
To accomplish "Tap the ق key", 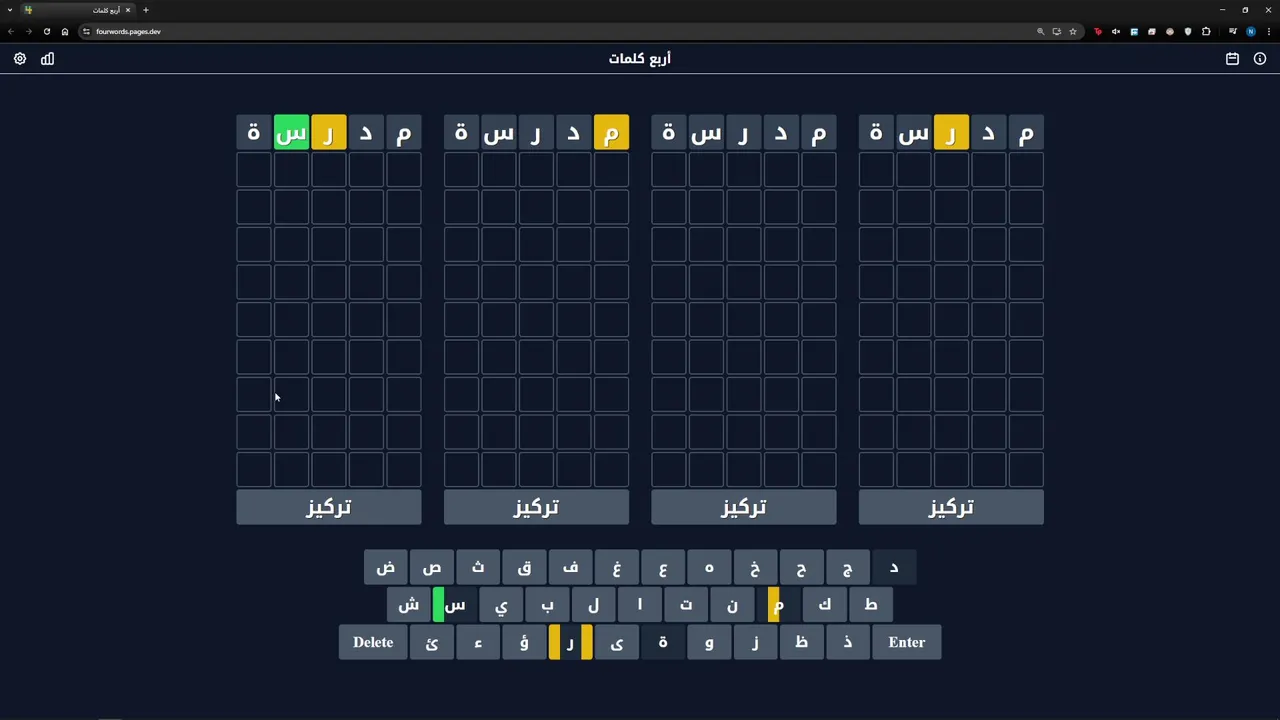I will (x=524, y=568).
